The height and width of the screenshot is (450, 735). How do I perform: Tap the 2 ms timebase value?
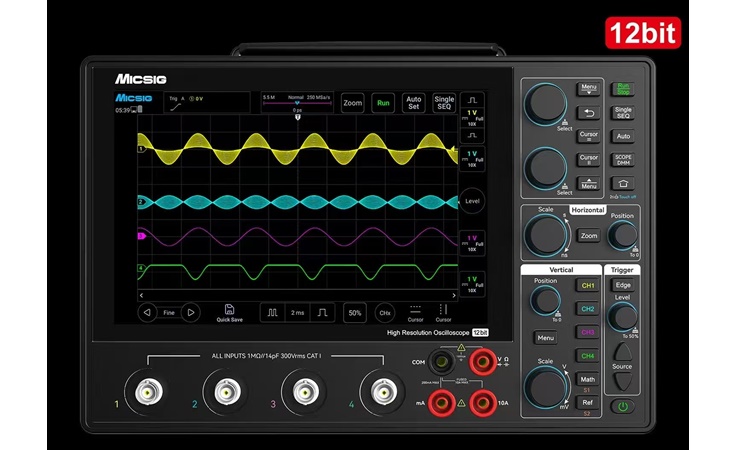[x=298, y=313]
